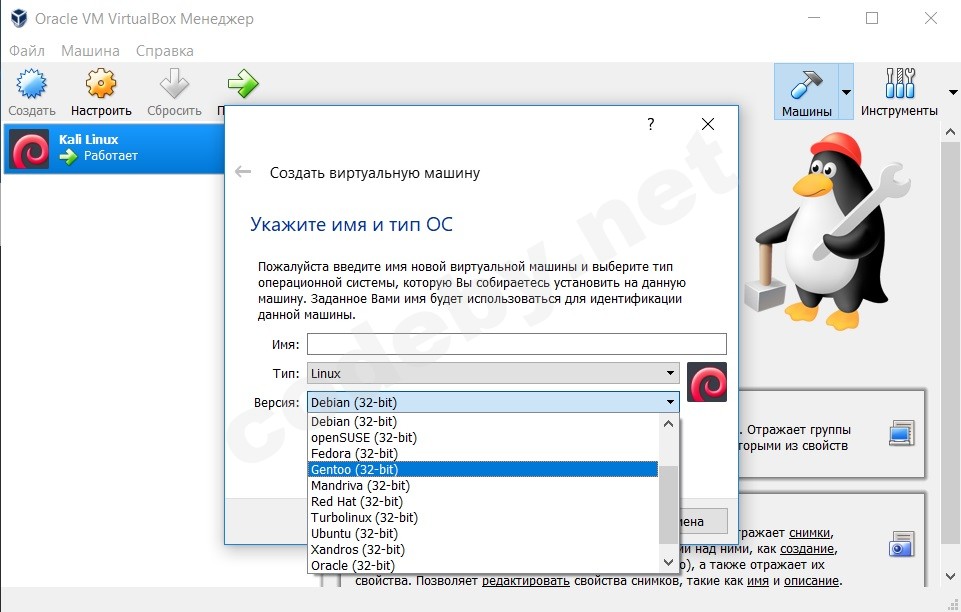Click the green arrow start icon
The image size is (961, 612).
[243, 84]
